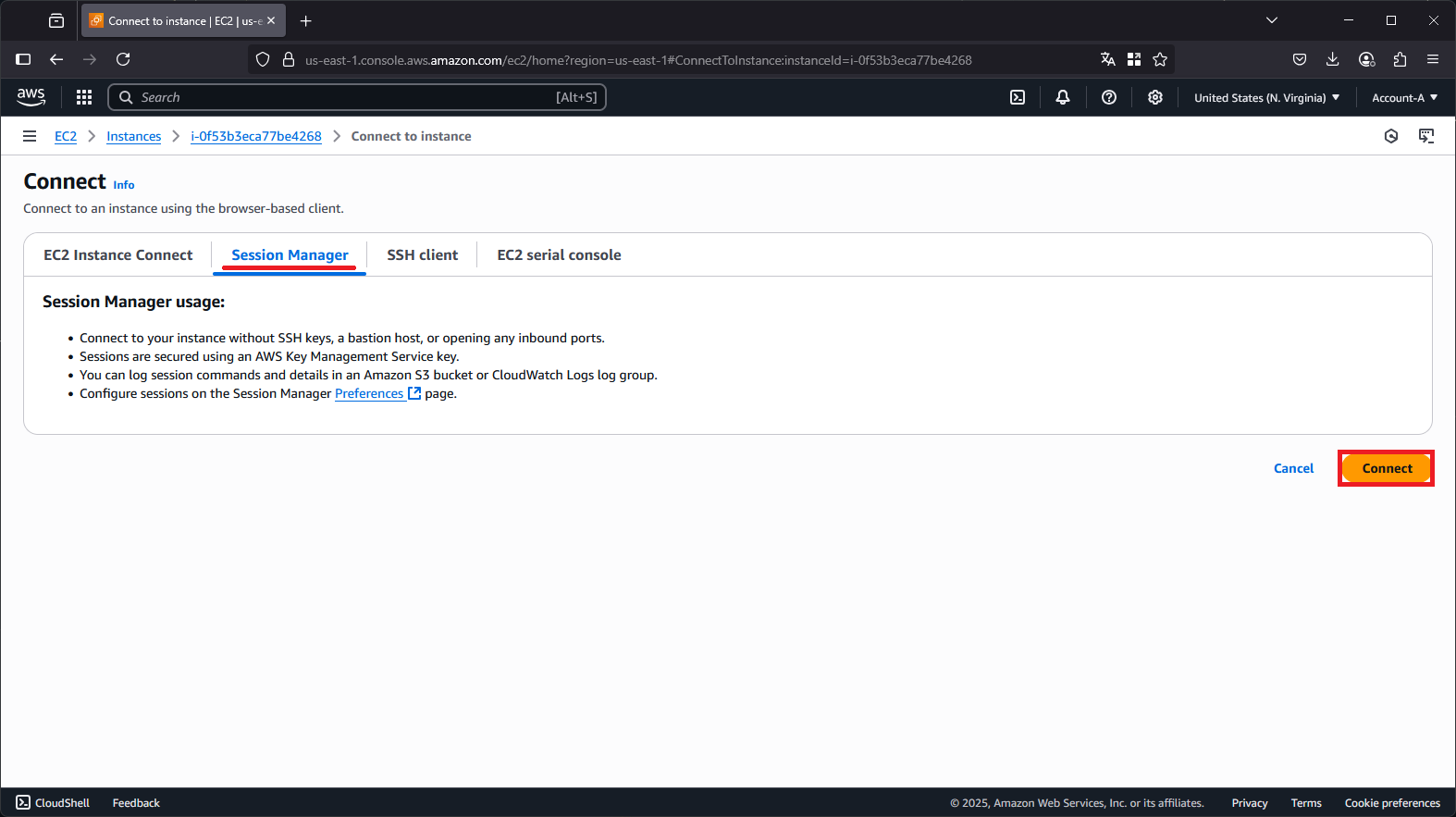The image size is (1456, 817).
Task: Open the Firefox tab overview icon
Action: pos(56,20)
